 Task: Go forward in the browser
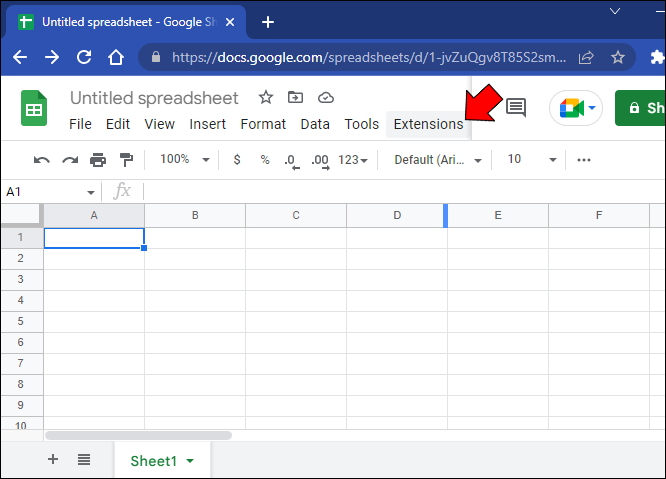[x=52, y=57]
